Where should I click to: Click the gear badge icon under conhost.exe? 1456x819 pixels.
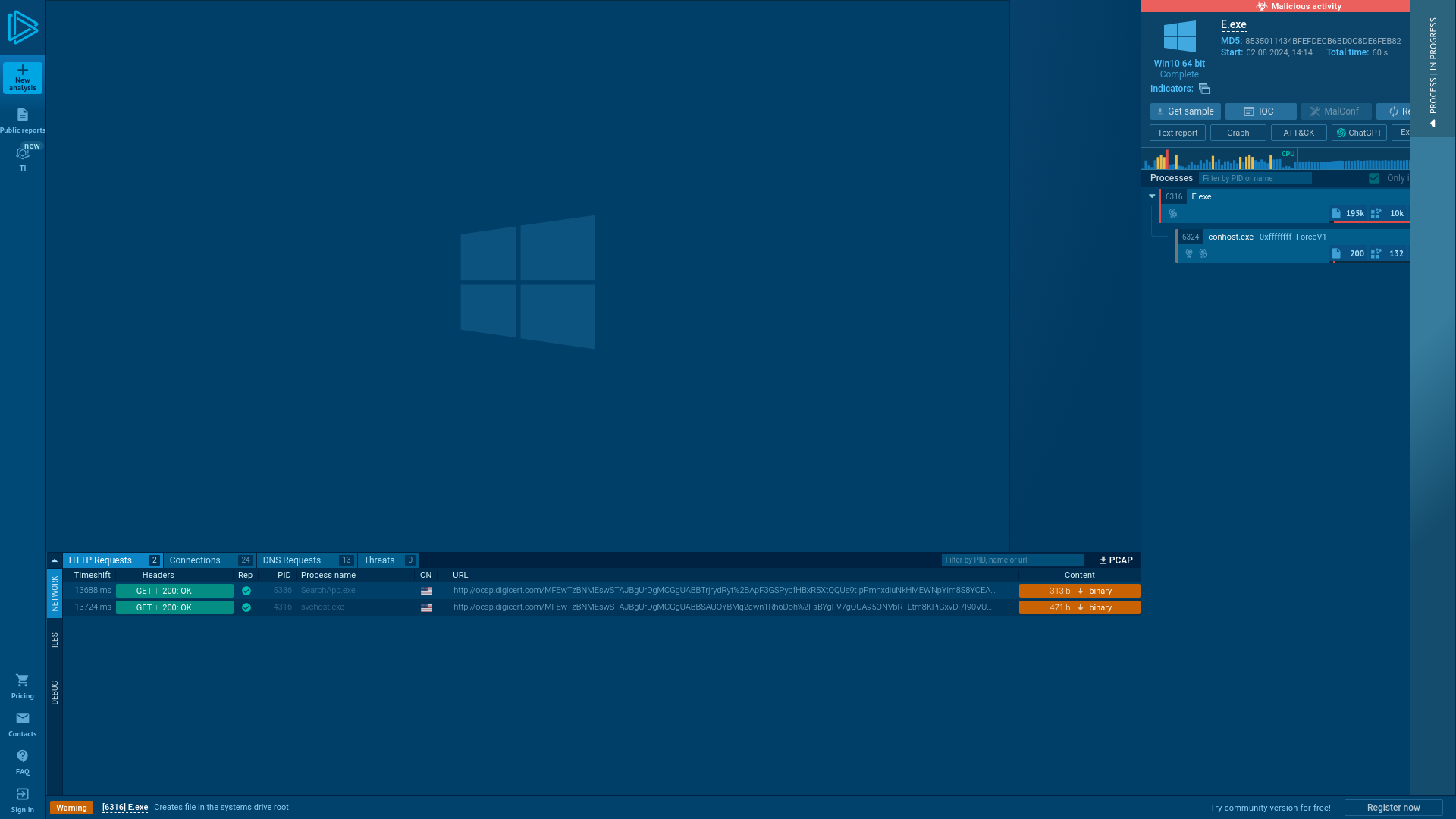tap(1203, 253)
